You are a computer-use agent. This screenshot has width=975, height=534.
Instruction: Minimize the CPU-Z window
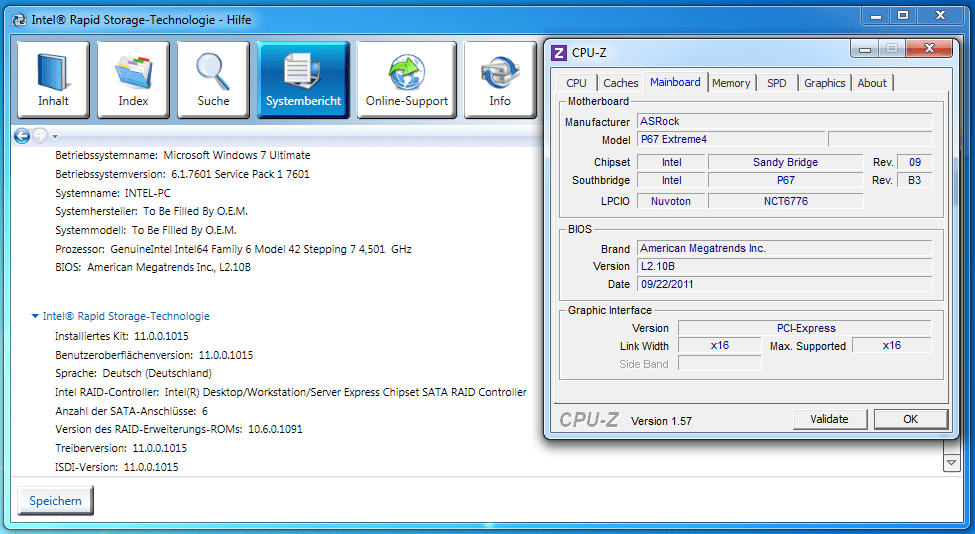point(864,48)
